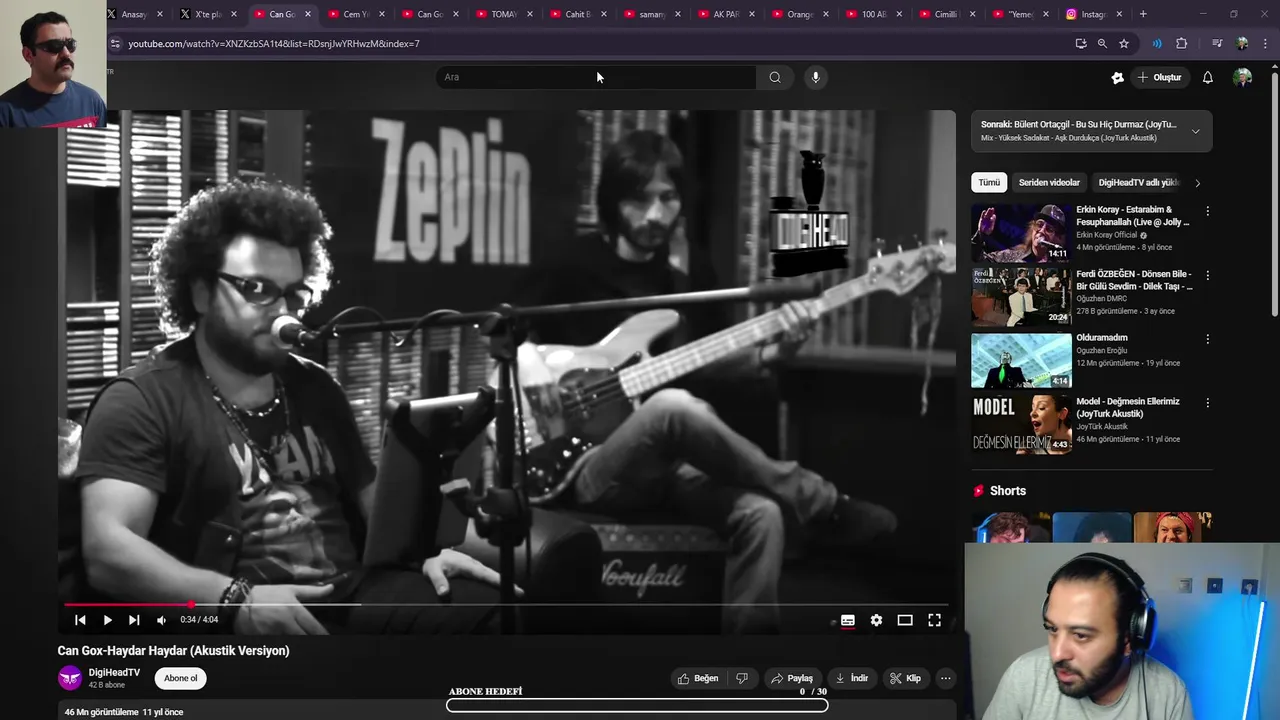Download the video with İndir

coord(852,678)
